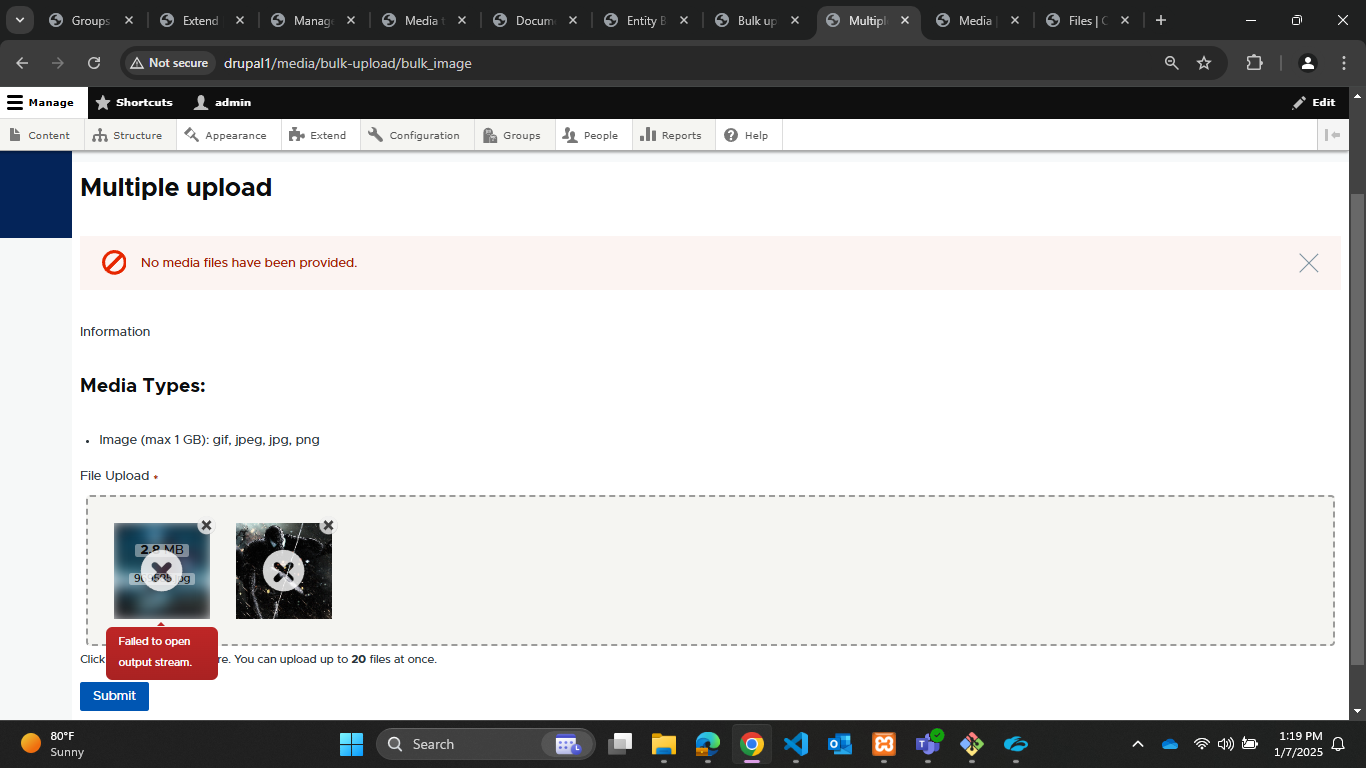Open the Chrome three-dot menu

click(1343, 63)
